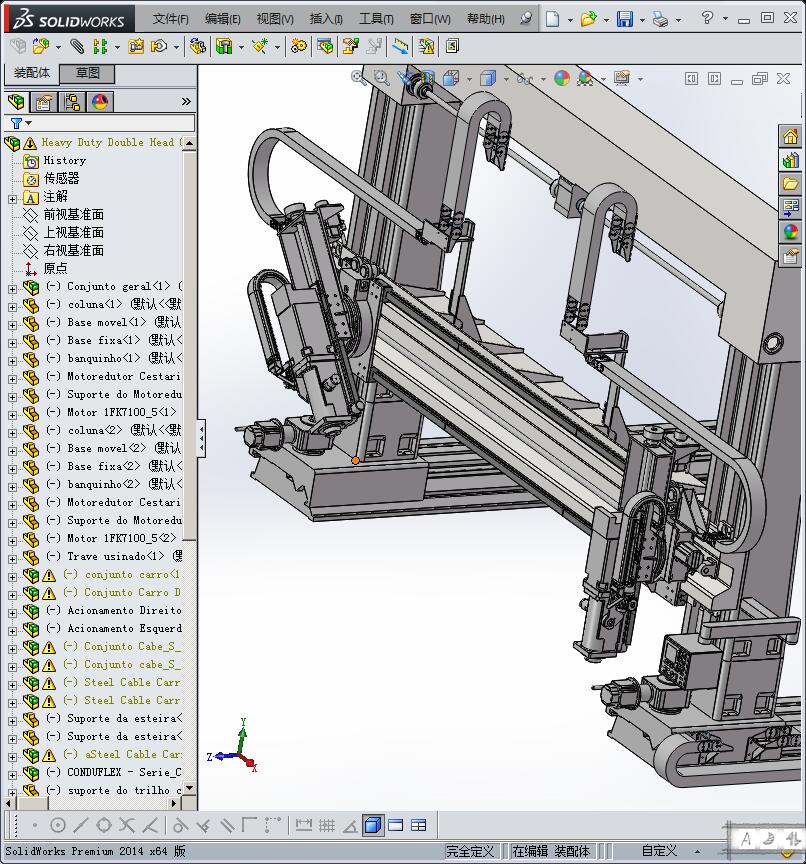
Task: Click the Assembly Features icon
Action: (224, 46)
